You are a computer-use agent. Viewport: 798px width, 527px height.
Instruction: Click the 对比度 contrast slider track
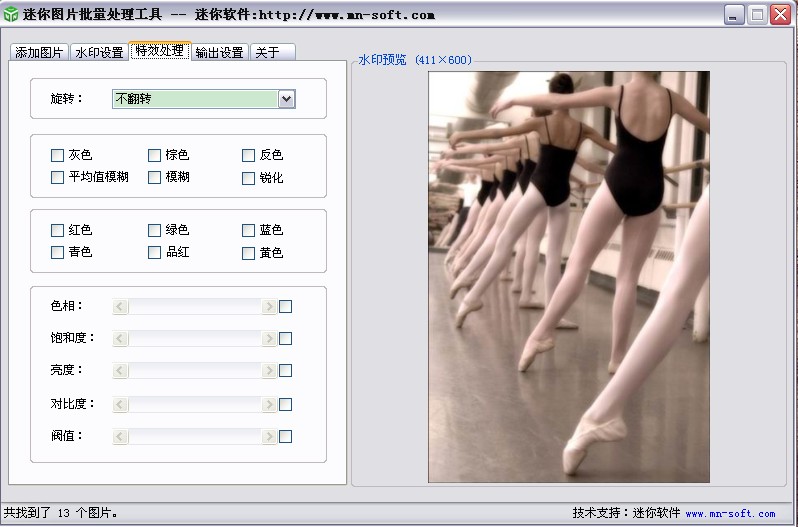(x=194, y=404)
